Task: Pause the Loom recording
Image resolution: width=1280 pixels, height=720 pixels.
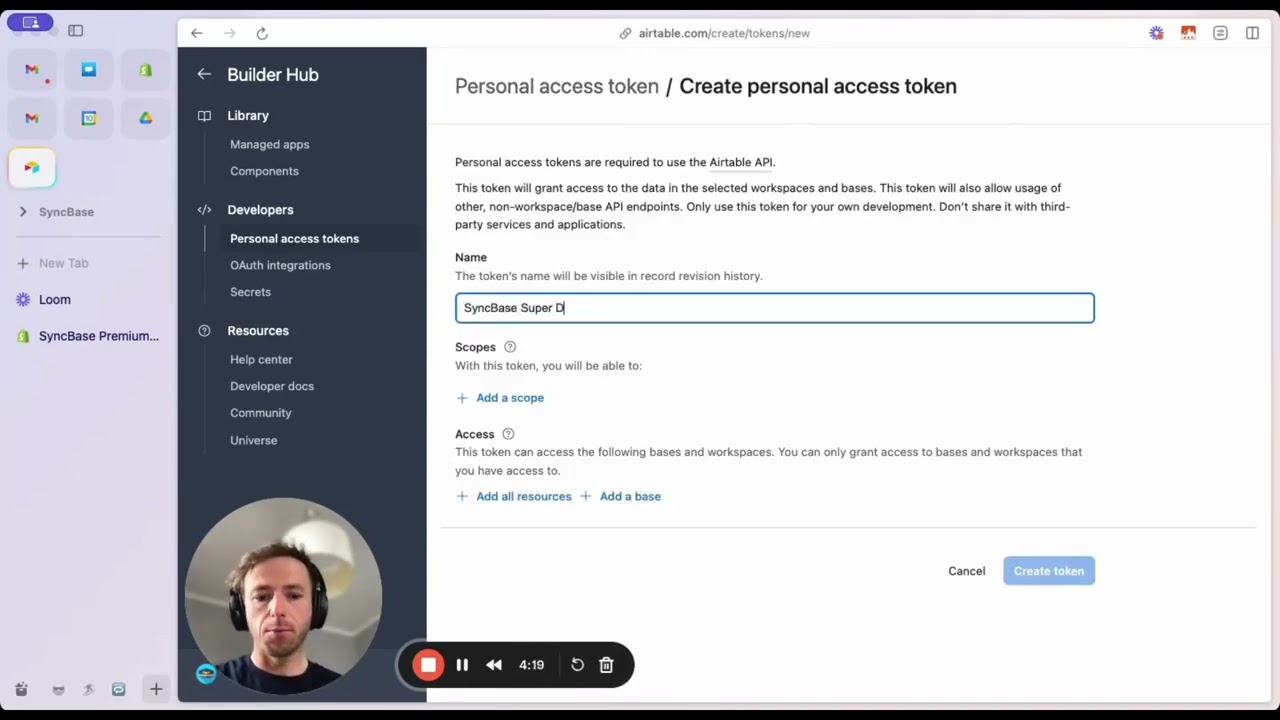Action: 462,665
